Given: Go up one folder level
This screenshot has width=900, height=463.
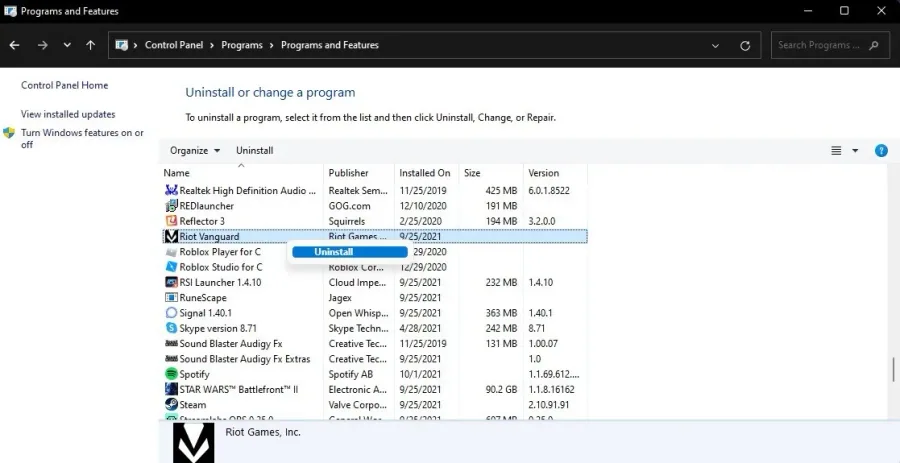Looking at the screenshot, I should pos(91,45).
